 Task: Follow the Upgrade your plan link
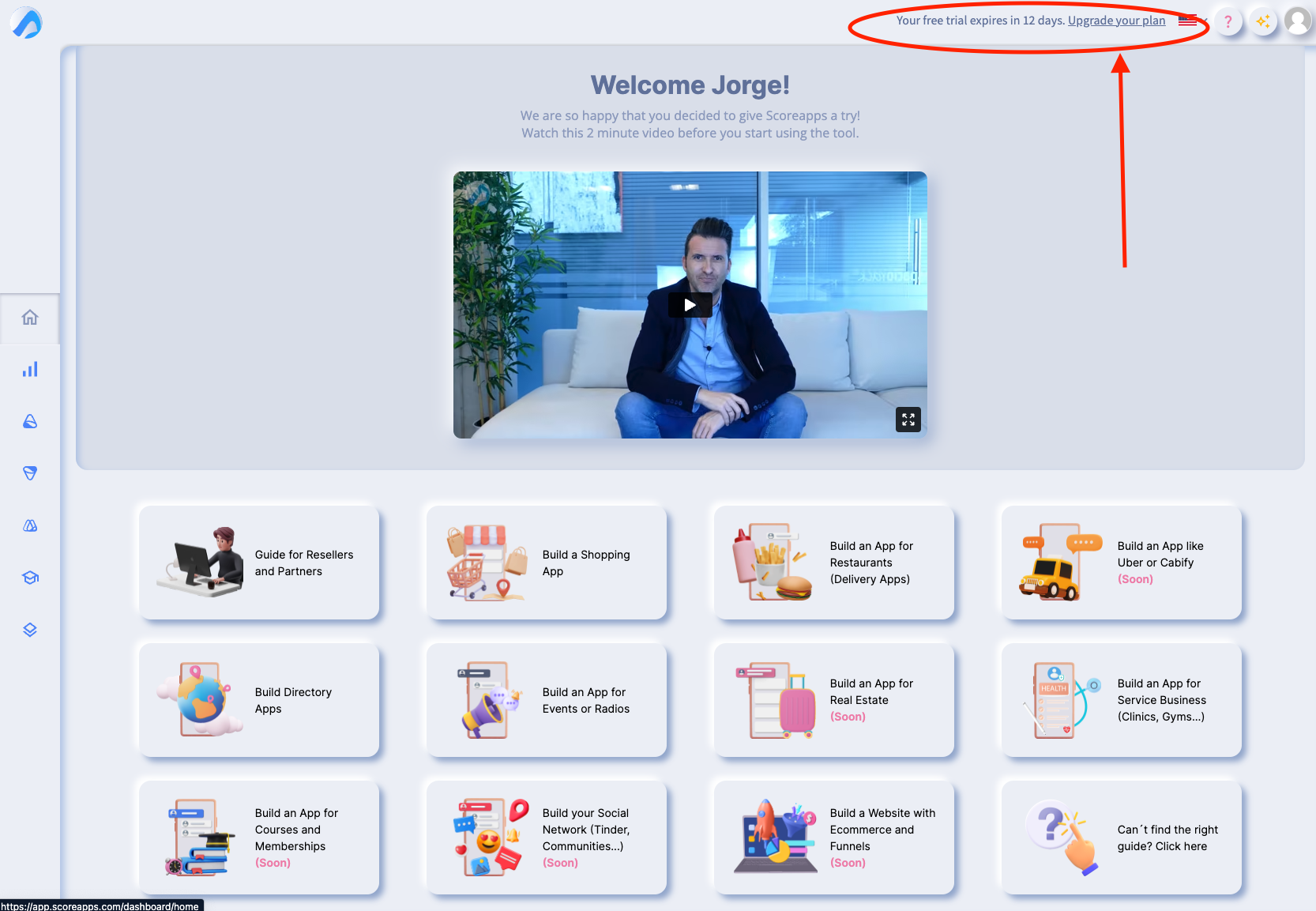coord(1116,21)
